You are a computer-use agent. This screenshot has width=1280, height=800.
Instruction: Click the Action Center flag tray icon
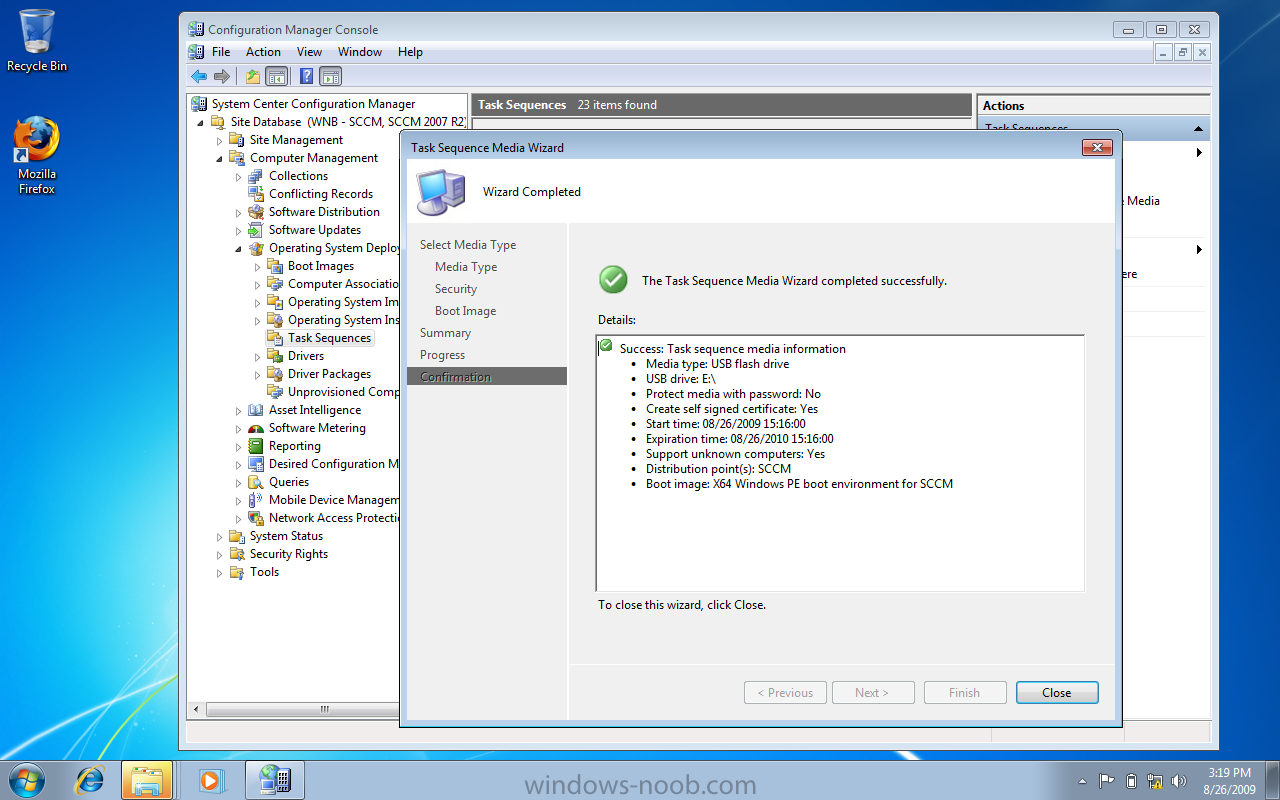pos(1107,781)
